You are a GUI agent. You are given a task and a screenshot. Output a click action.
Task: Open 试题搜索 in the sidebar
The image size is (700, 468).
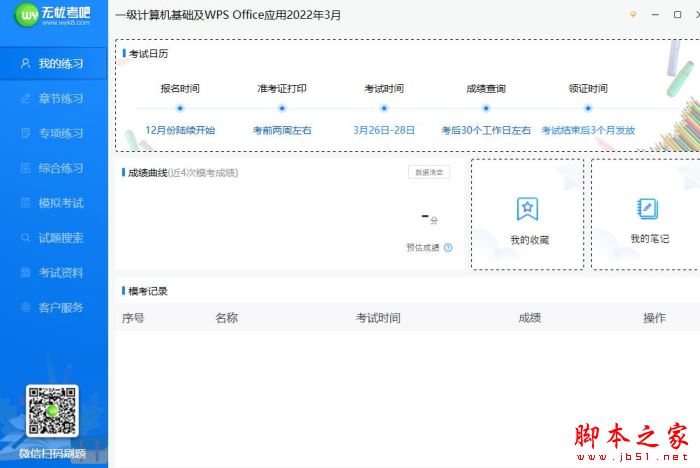pyautogui.click(x=54, y=238)
